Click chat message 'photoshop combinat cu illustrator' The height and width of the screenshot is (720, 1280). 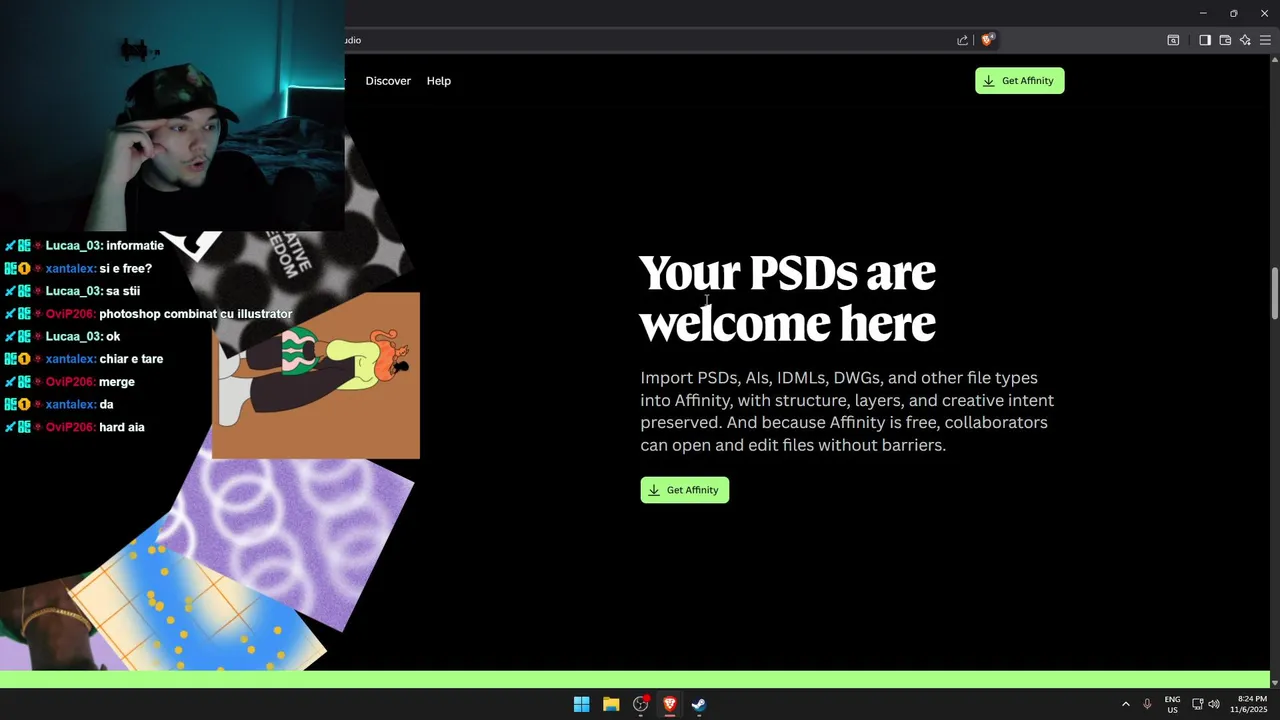(195, 314)
